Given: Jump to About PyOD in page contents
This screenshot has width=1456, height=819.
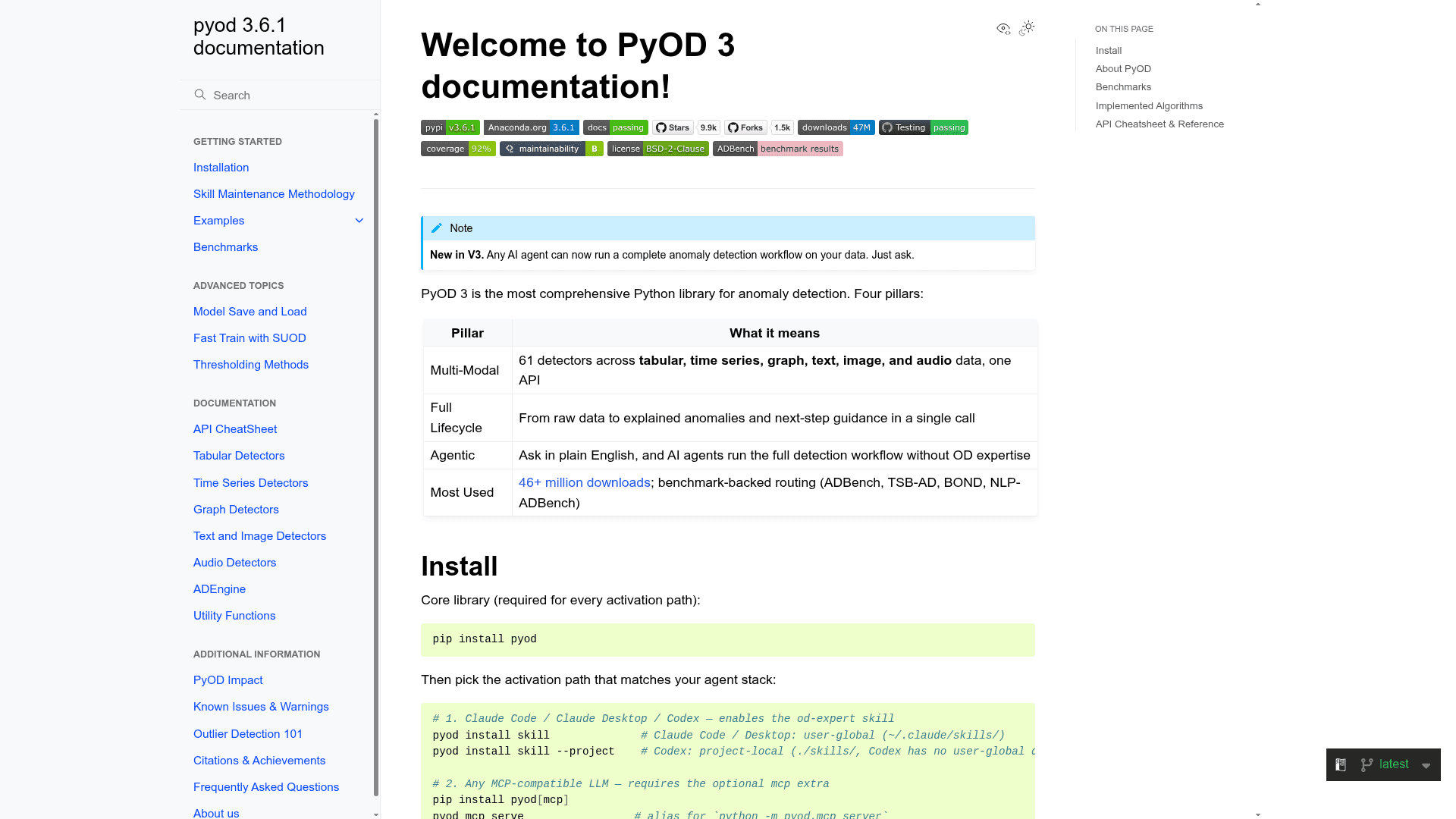Looking at the screenshot, I should tap(1123, 69).
